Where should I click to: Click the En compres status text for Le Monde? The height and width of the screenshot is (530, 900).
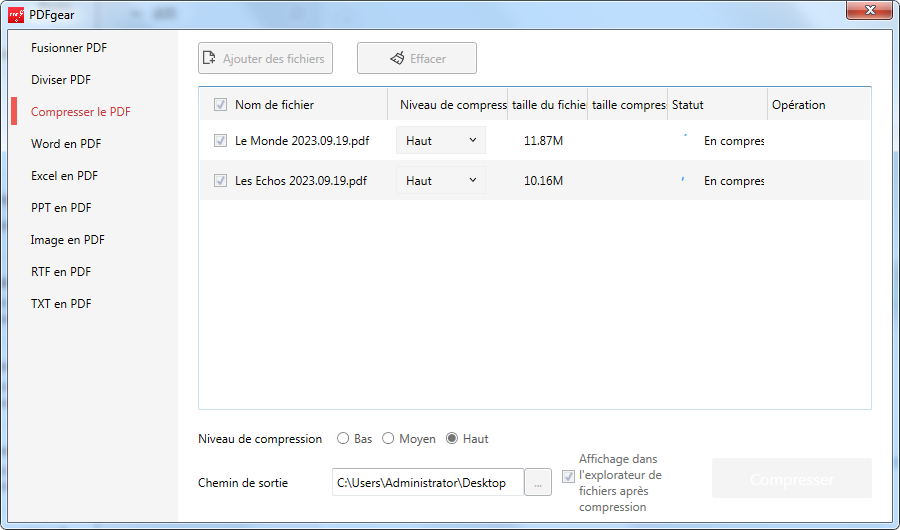[734, 141]
